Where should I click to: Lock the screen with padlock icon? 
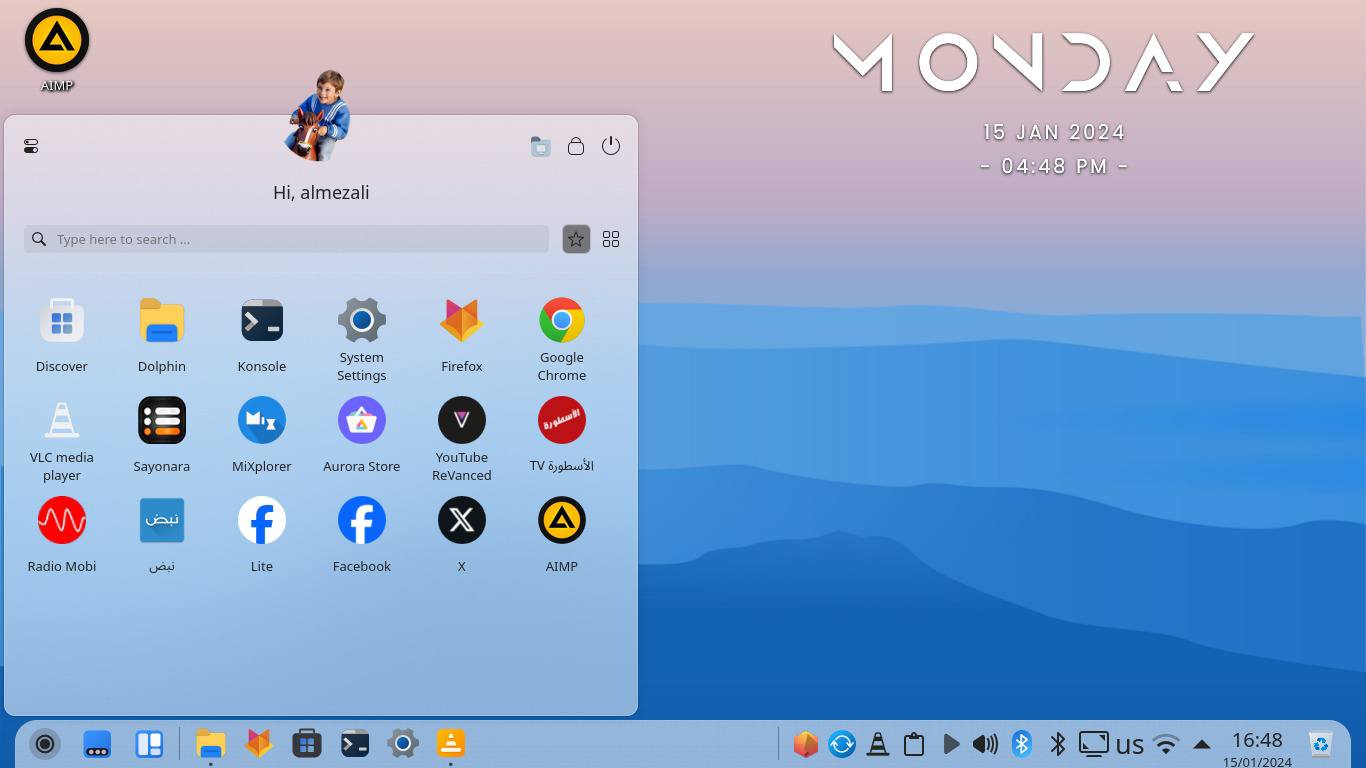tap(576, 146)
